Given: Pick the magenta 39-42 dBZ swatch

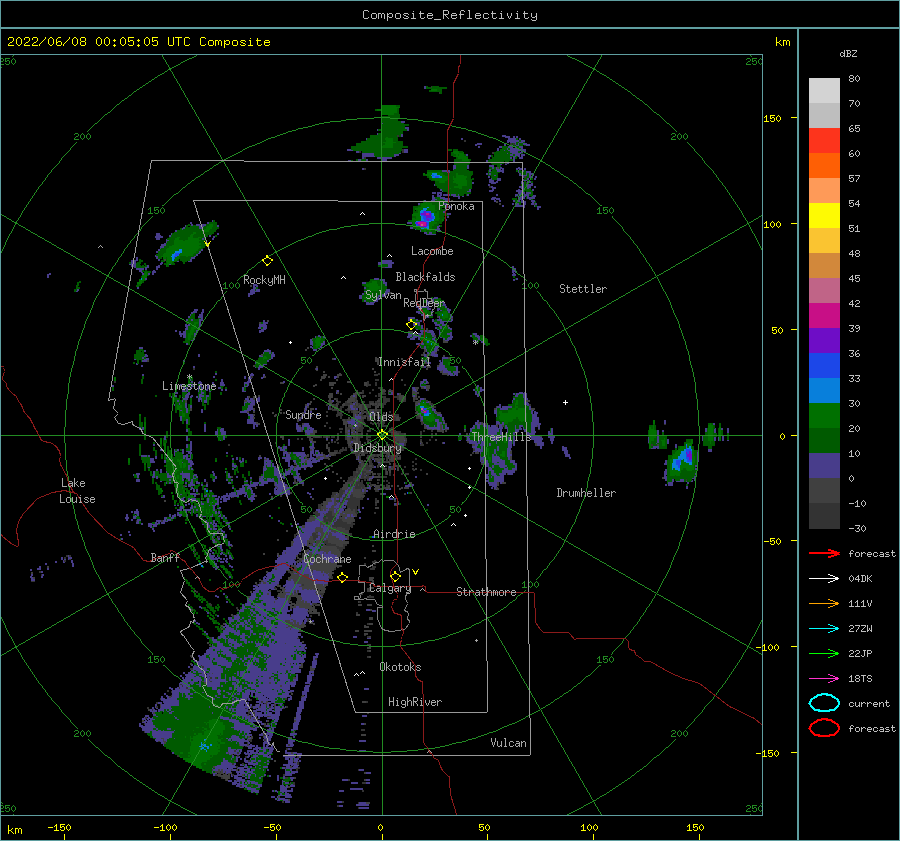Looking at the screenshot, I should 824,315.
